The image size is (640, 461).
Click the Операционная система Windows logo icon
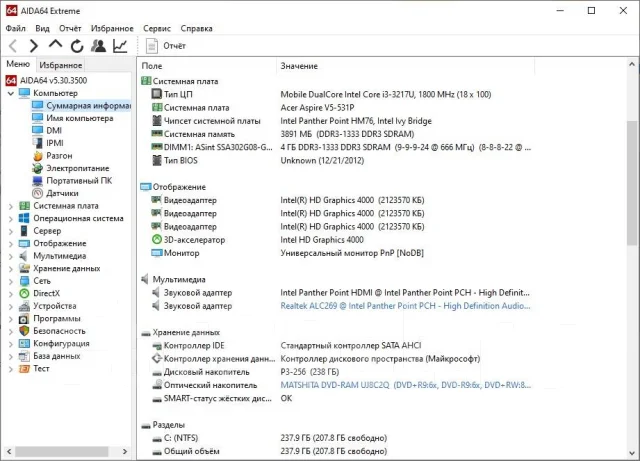point(24,218)
